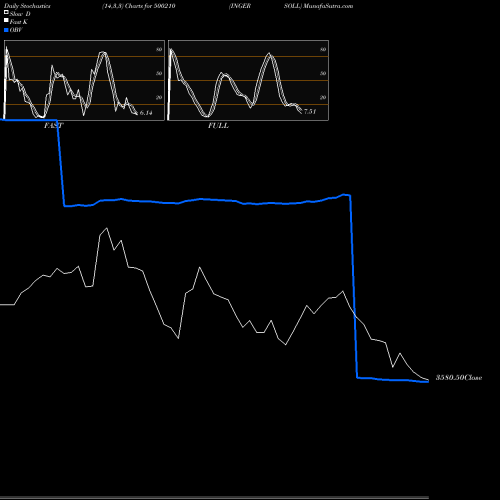Click the Slow D legend label

click(20, 14)
